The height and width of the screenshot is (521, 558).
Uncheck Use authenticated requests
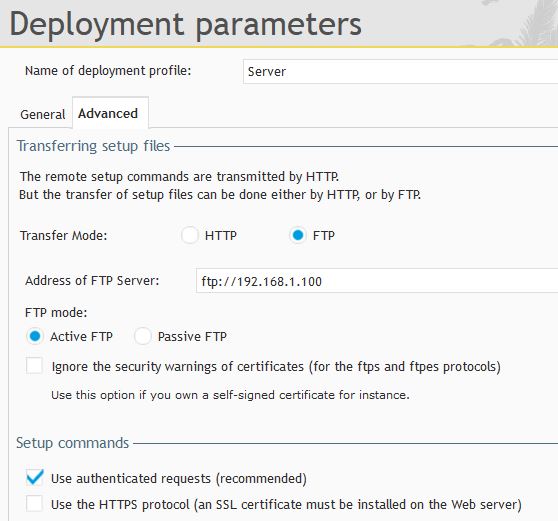(35, 478)
